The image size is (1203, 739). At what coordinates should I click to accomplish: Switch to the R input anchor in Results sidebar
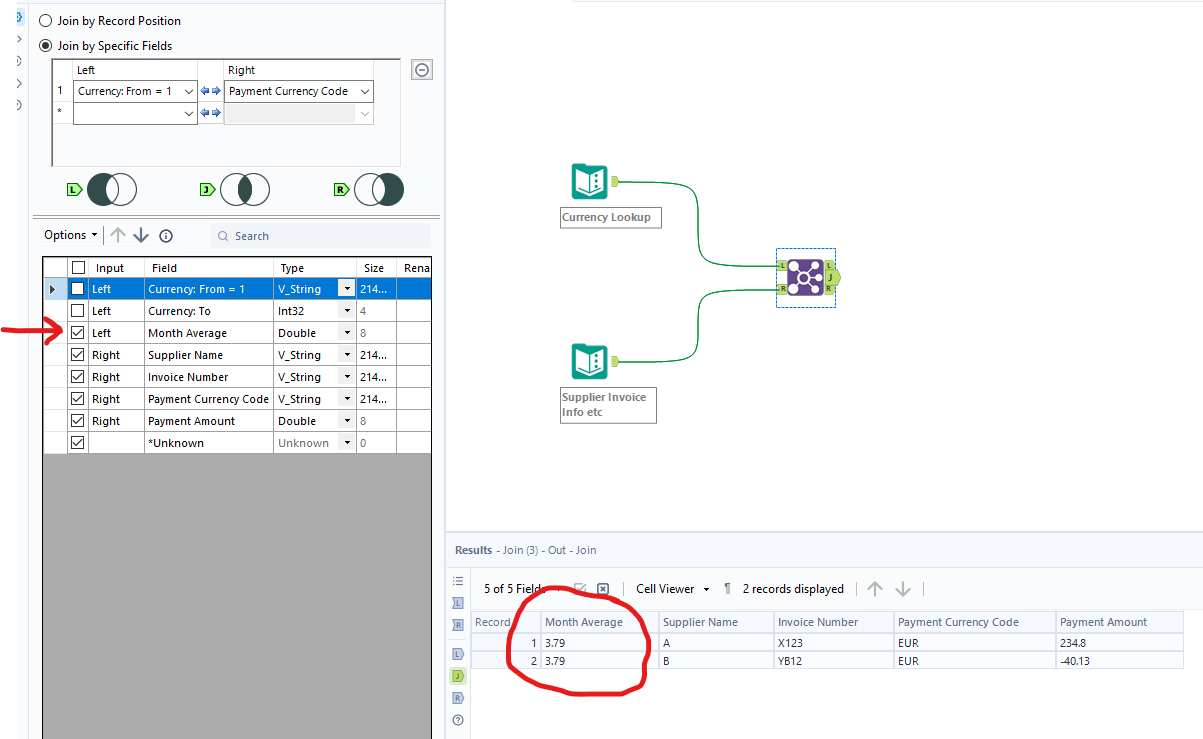(458, 625)
